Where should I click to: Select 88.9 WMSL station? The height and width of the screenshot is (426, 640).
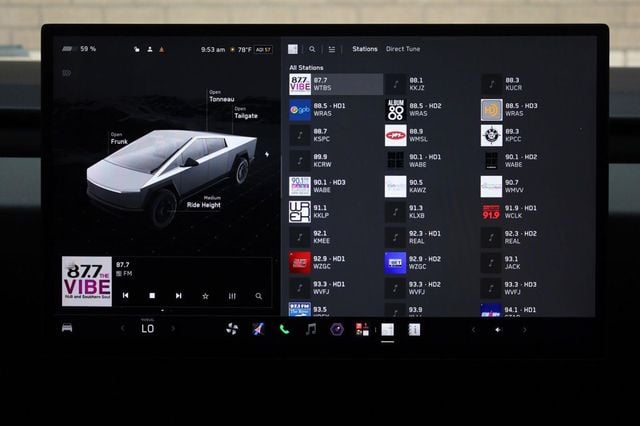(x=432, y=135)
